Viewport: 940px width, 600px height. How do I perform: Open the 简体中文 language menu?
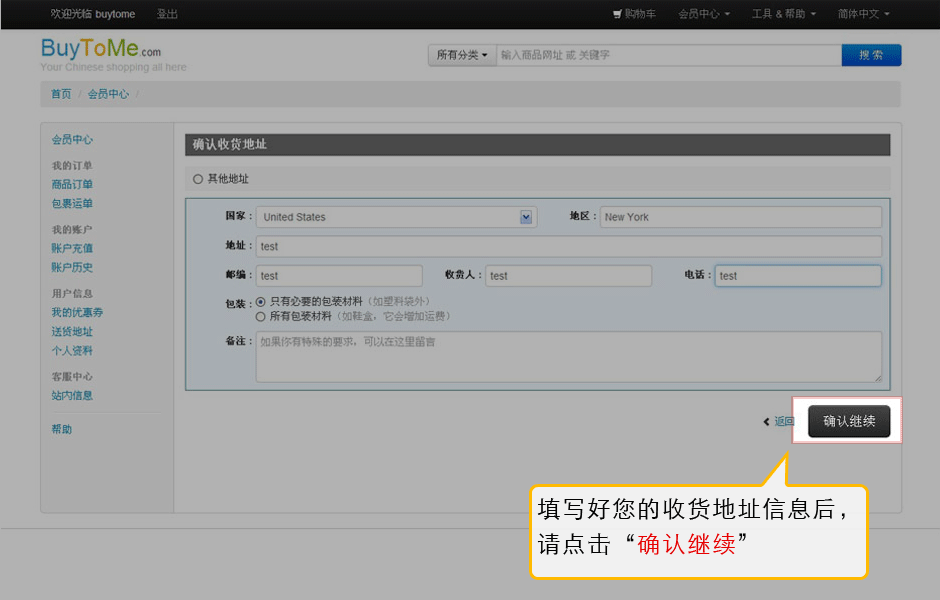click(863, 14)
